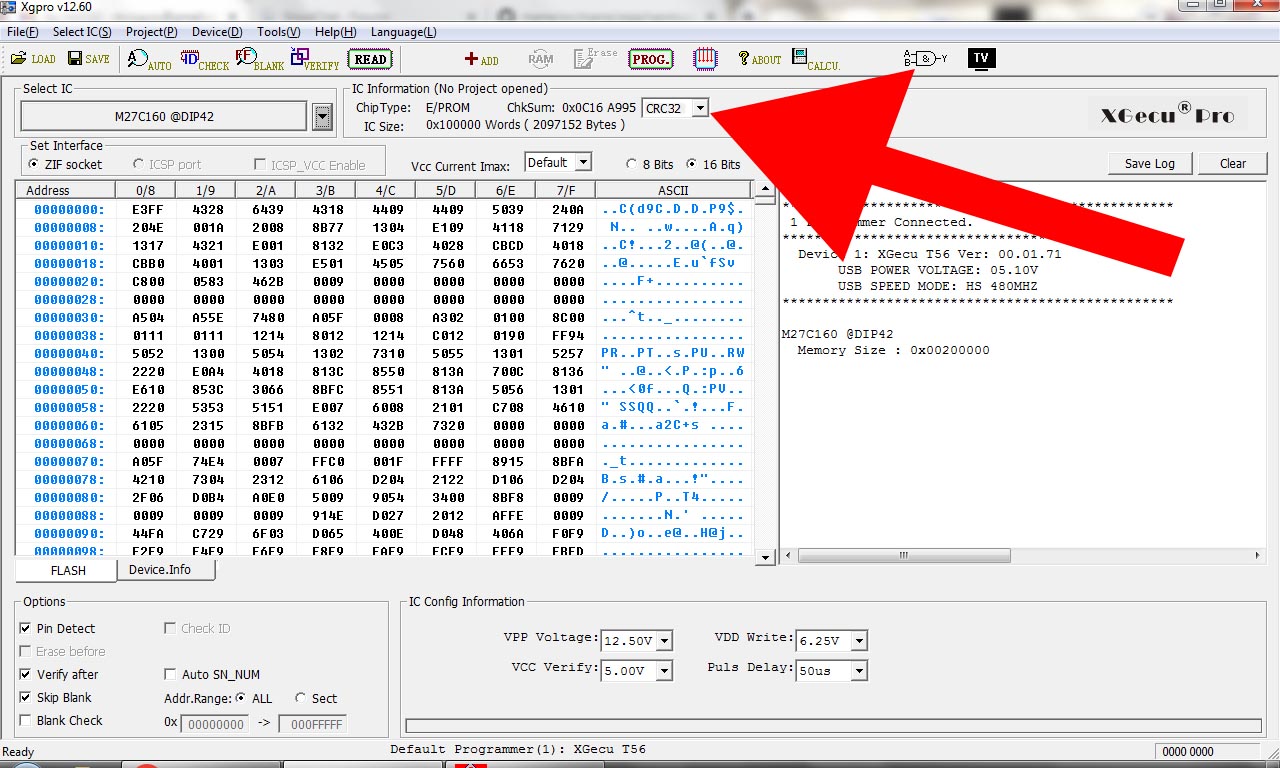
Task: Open the CALCU. calculator tool
Action: [x=815, y=60]
